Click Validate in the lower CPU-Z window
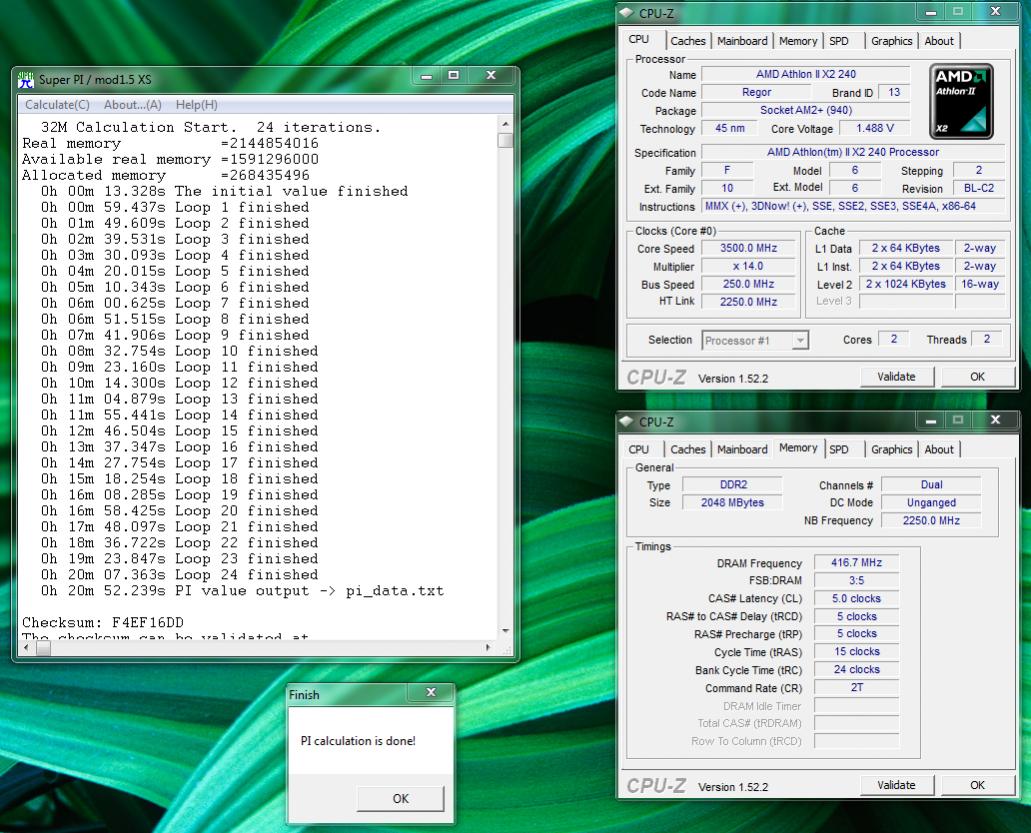1031x833 pixels. pyautogui.click(x=896, y=785)
